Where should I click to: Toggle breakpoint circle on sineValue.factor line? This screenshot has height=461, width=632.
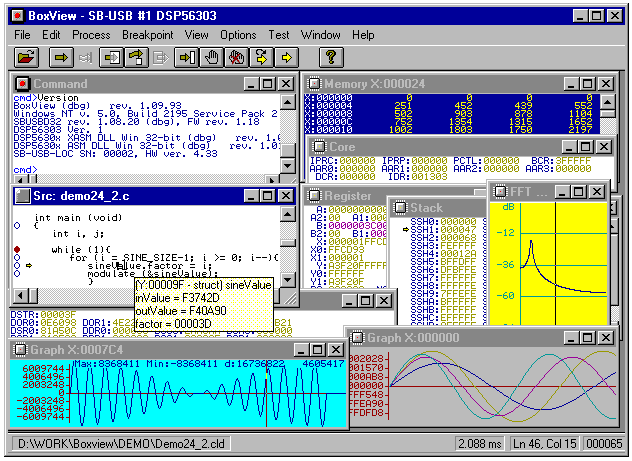(x=17, y=266)
